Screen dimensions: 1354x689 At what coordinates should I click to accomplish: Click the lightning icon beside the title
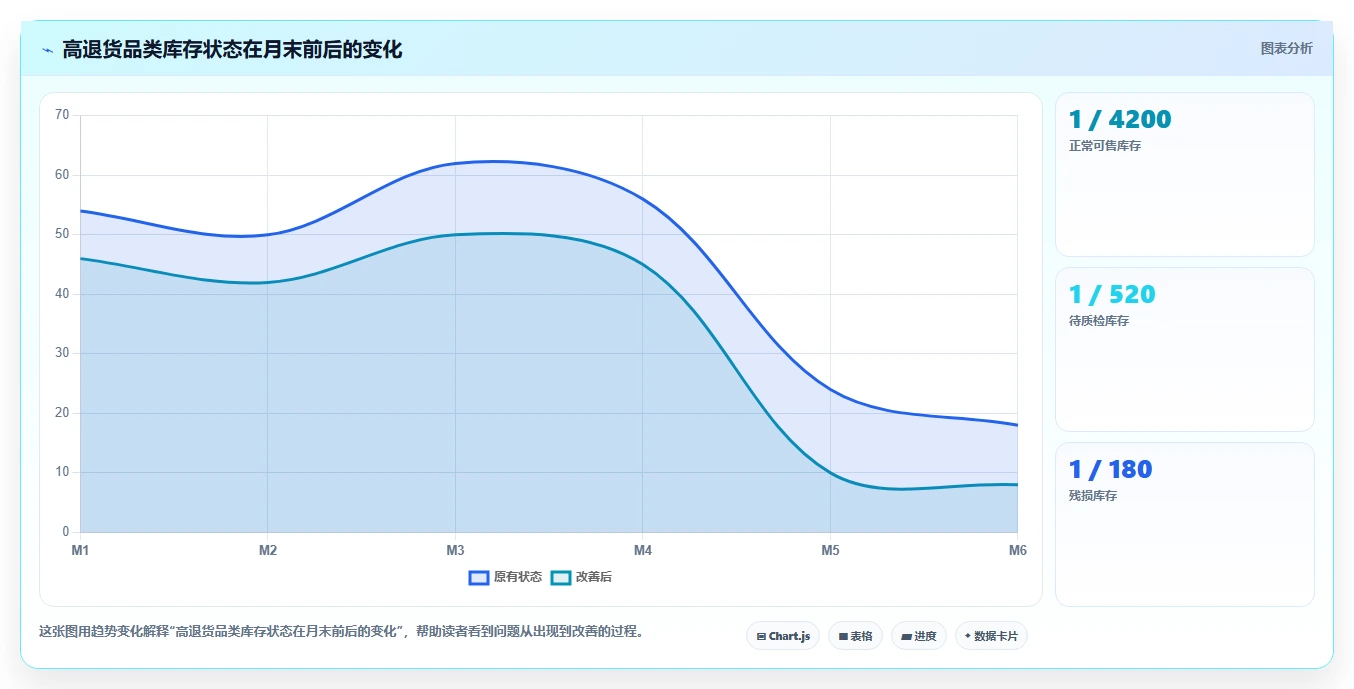tap(48, 50)
